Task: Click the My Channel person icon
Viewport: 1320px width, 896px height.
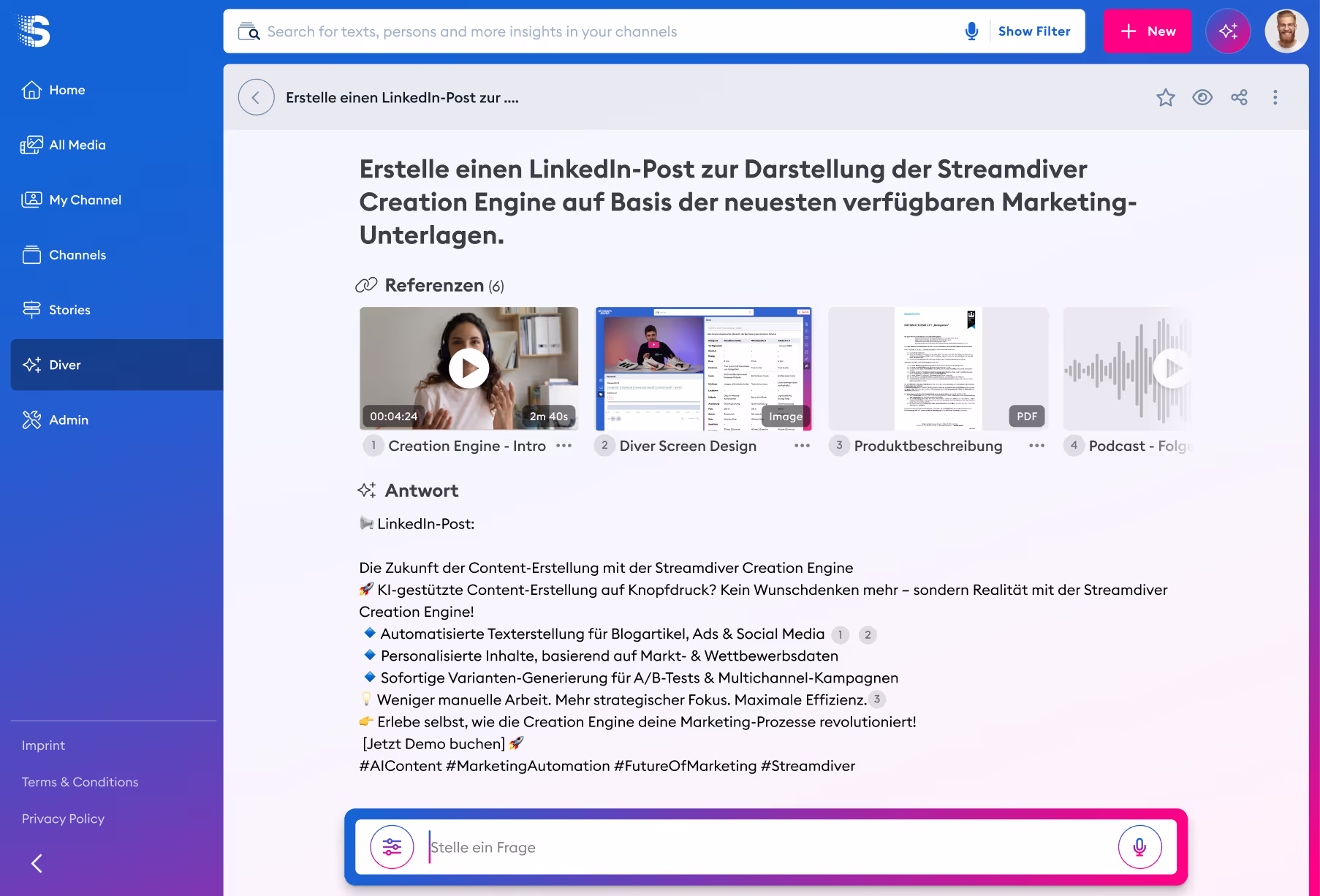Action: (x=31, y=200)
